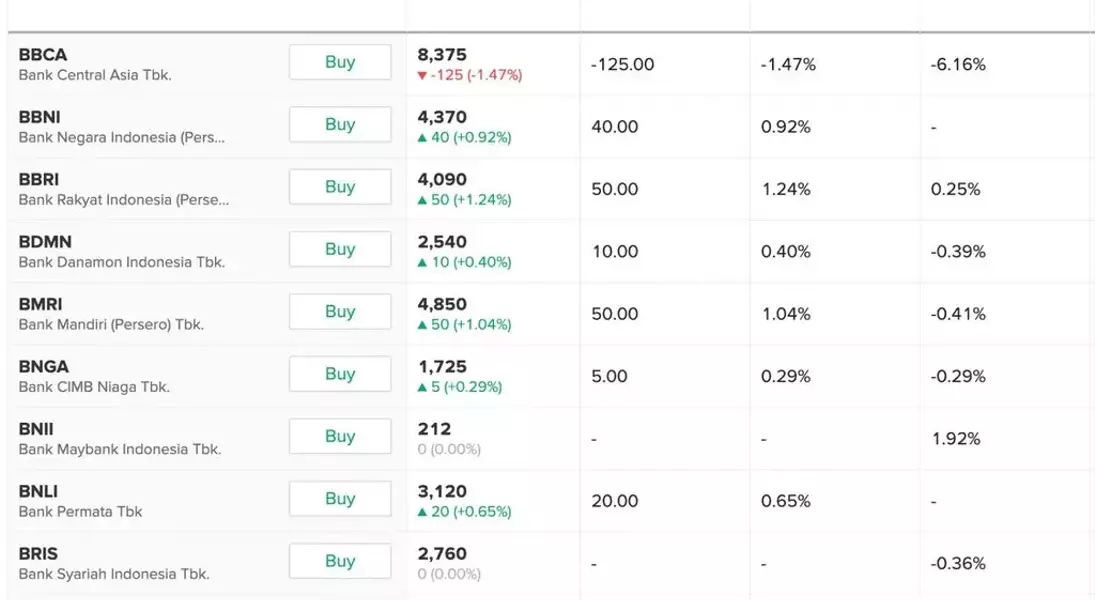Click the Buy button for BNLI
Viewport: 1095px width, 600px height.
(x=340, y=499)
